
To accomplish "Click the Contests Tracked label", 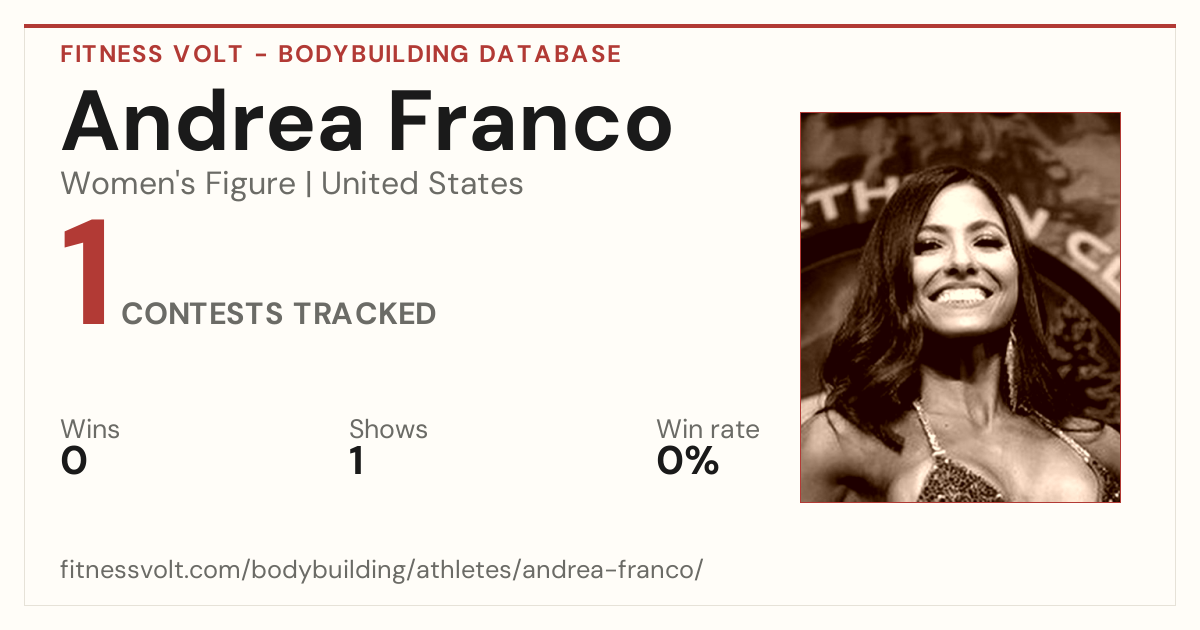I will 279,314.
